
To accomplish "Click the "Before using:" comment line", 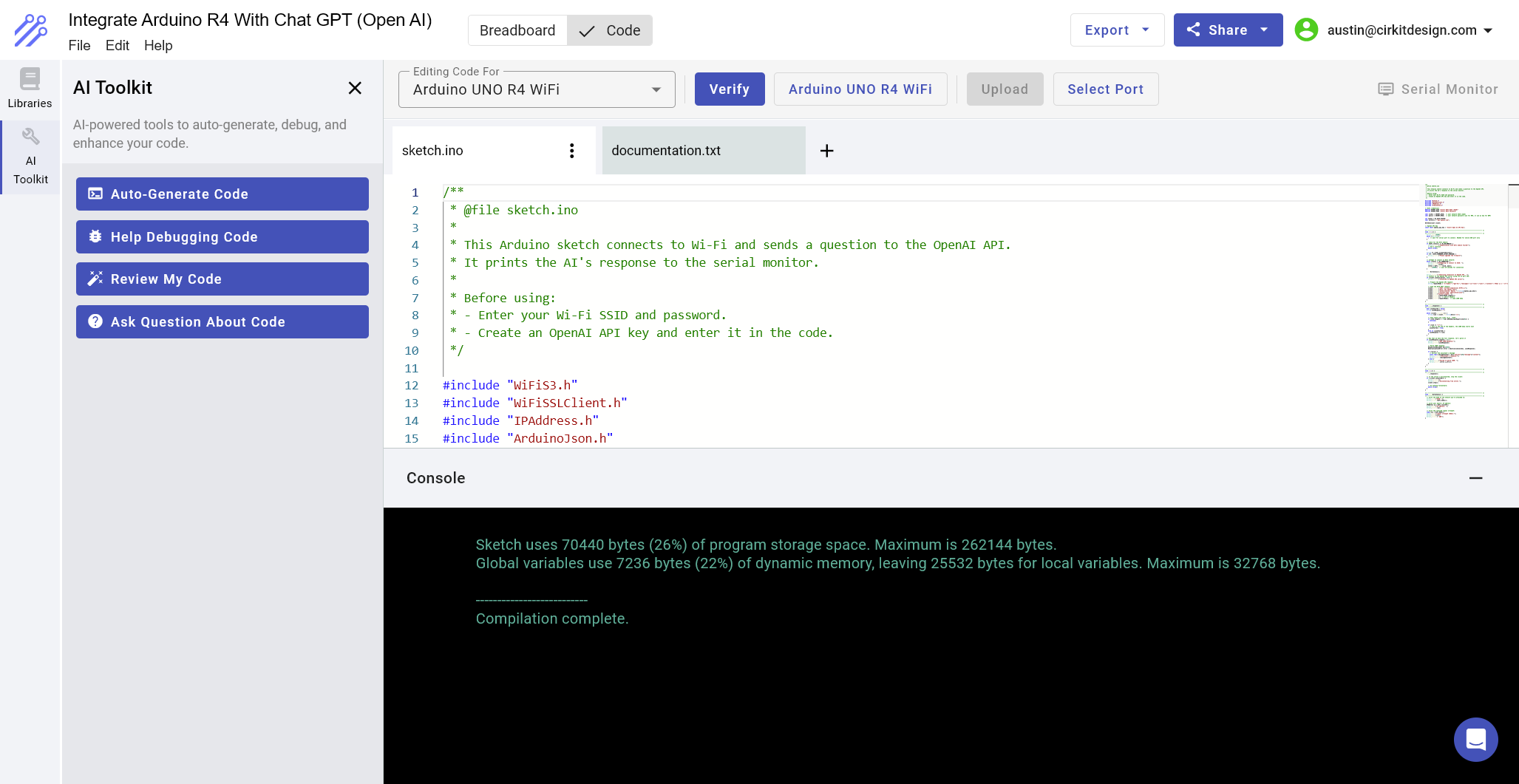I will (x=503, y=299).
